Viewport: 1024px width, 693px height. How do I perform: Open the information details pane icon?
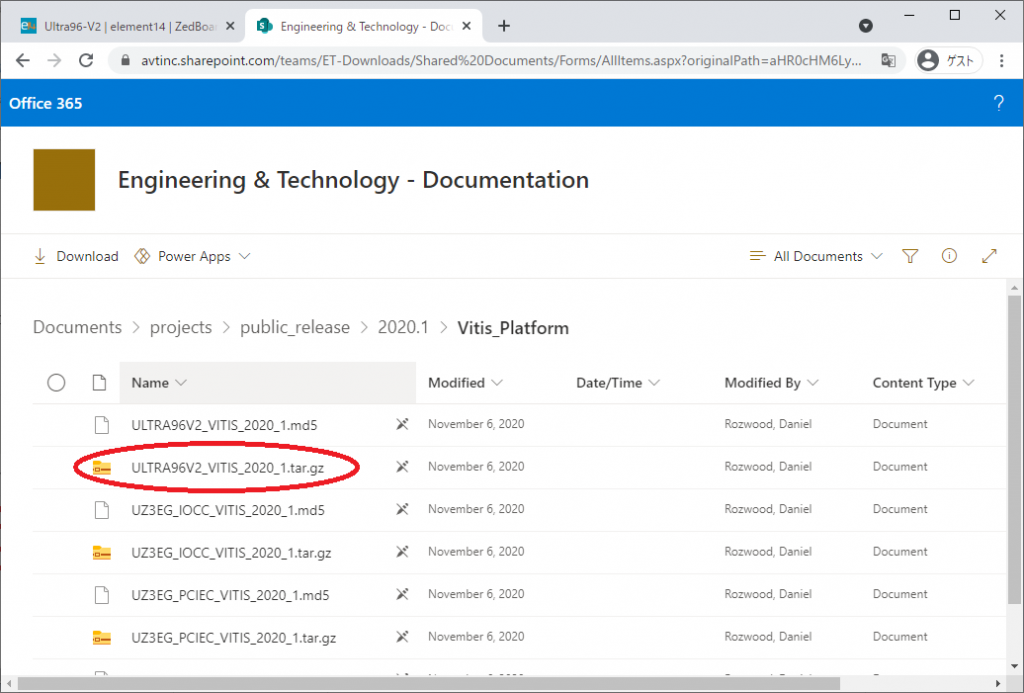pyautogui.click(x=949, y=256)
